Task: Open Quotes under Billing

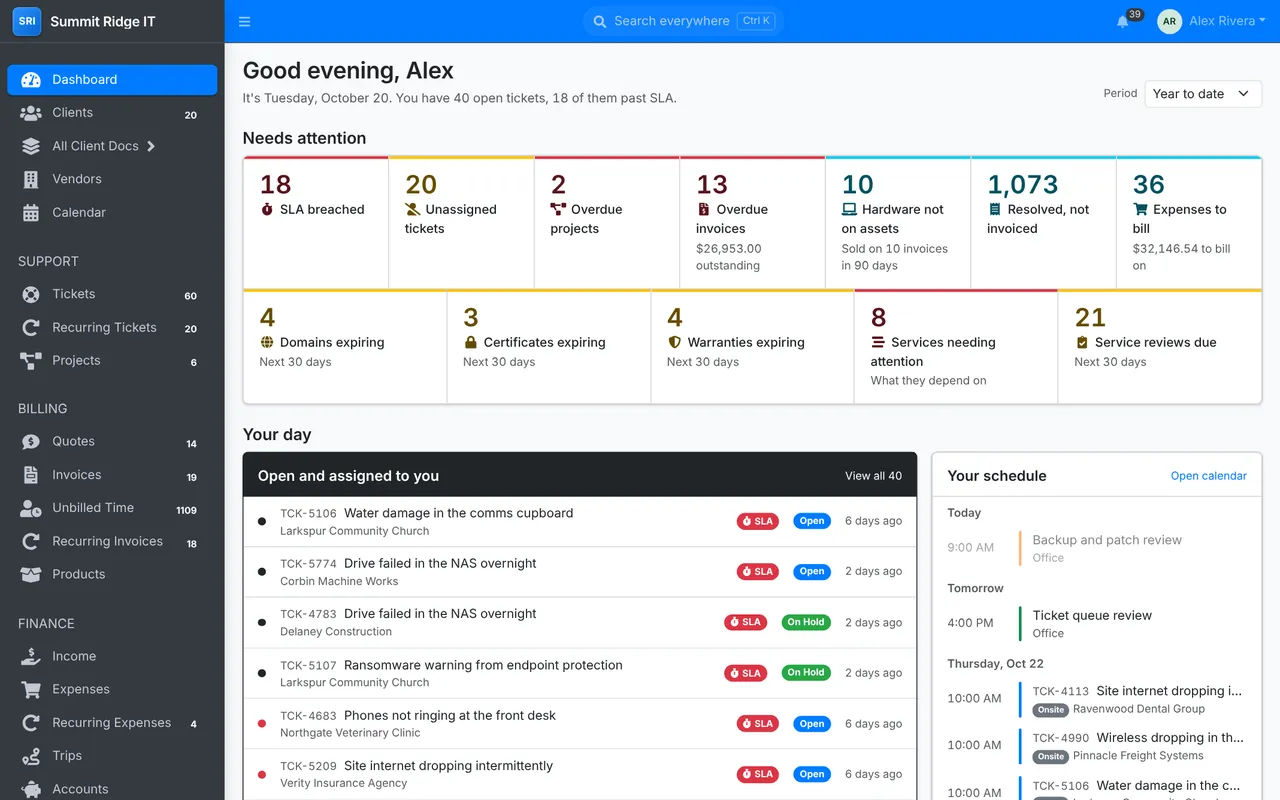Action: pyautogui.click(x=112, y=441)
